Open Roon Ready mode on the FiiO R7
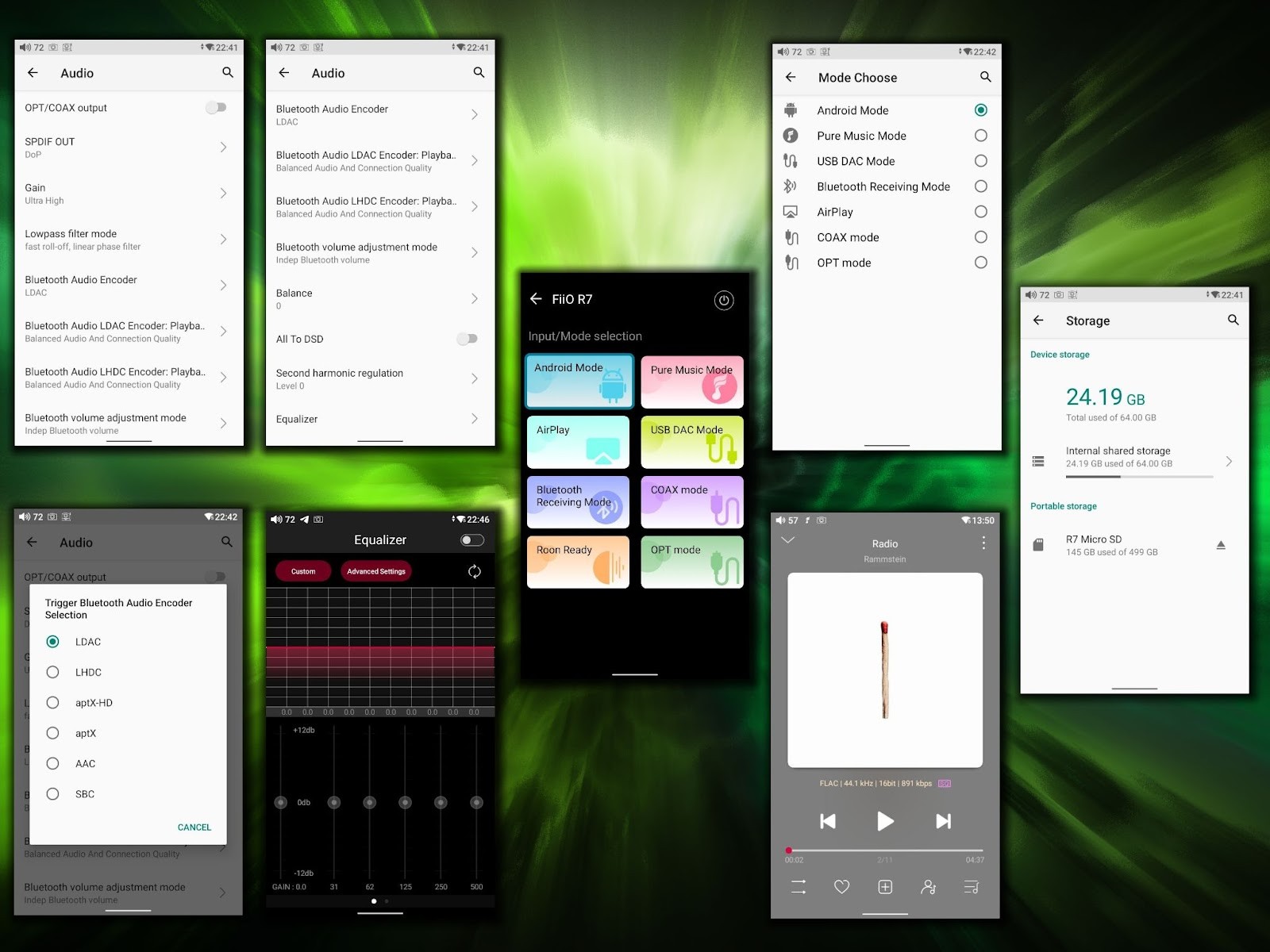 point(578,562)
